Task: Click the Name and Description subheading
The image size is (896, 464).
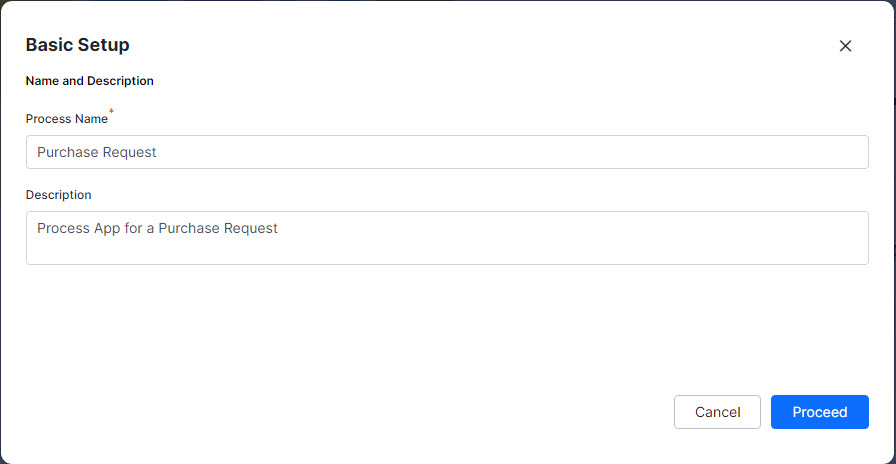Action: 90,81
